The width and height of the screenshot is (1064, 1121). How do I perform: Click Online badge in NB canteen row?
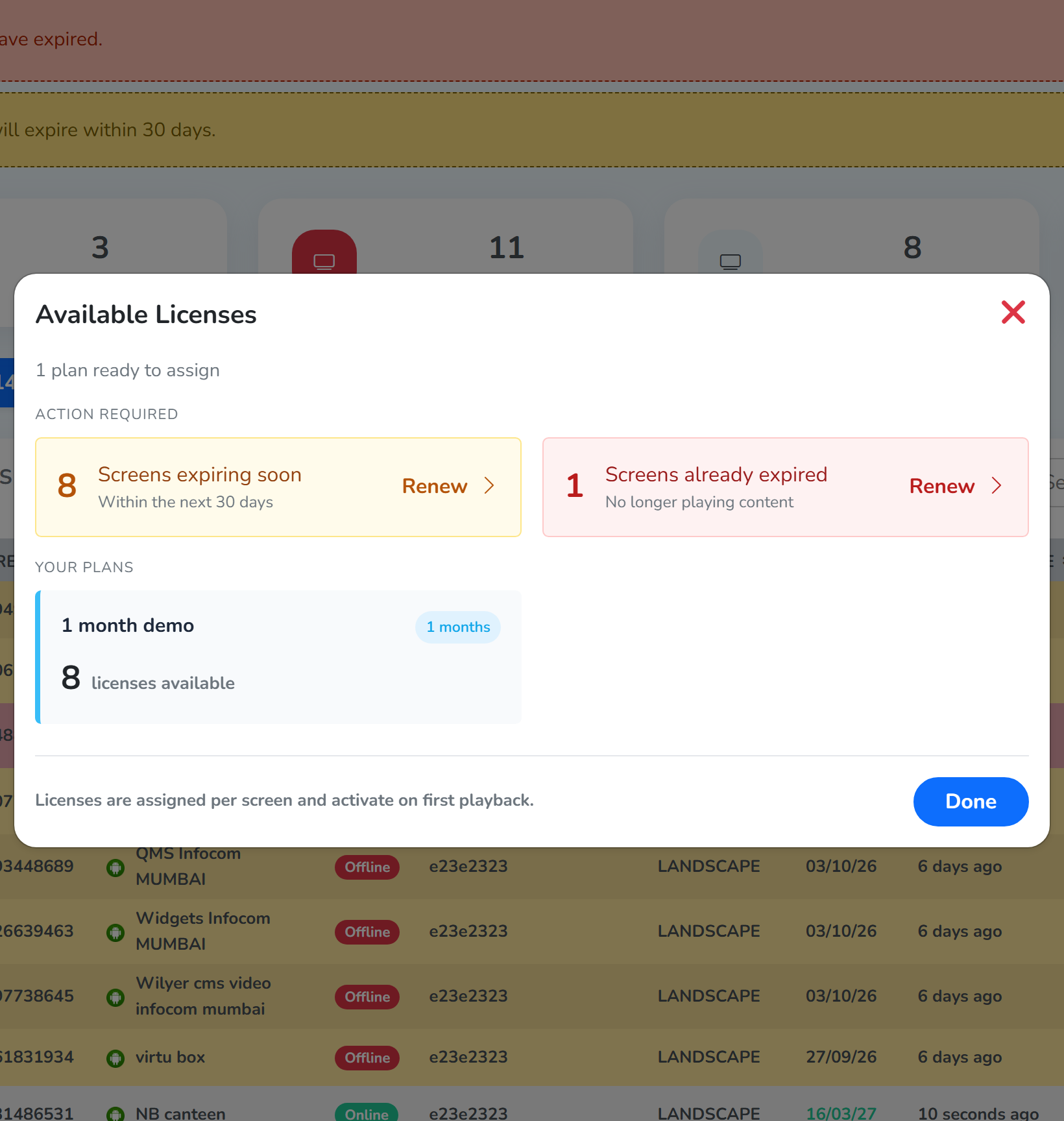click(x=367, y=1113)
